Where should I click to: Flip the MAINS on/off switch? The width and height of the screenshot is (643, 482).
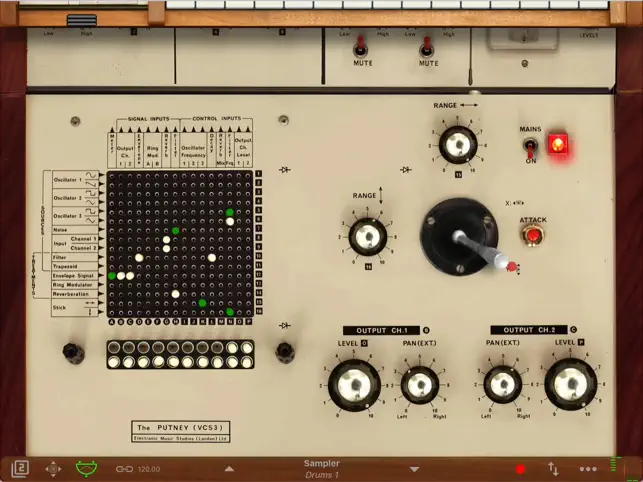tap(530, 148)
